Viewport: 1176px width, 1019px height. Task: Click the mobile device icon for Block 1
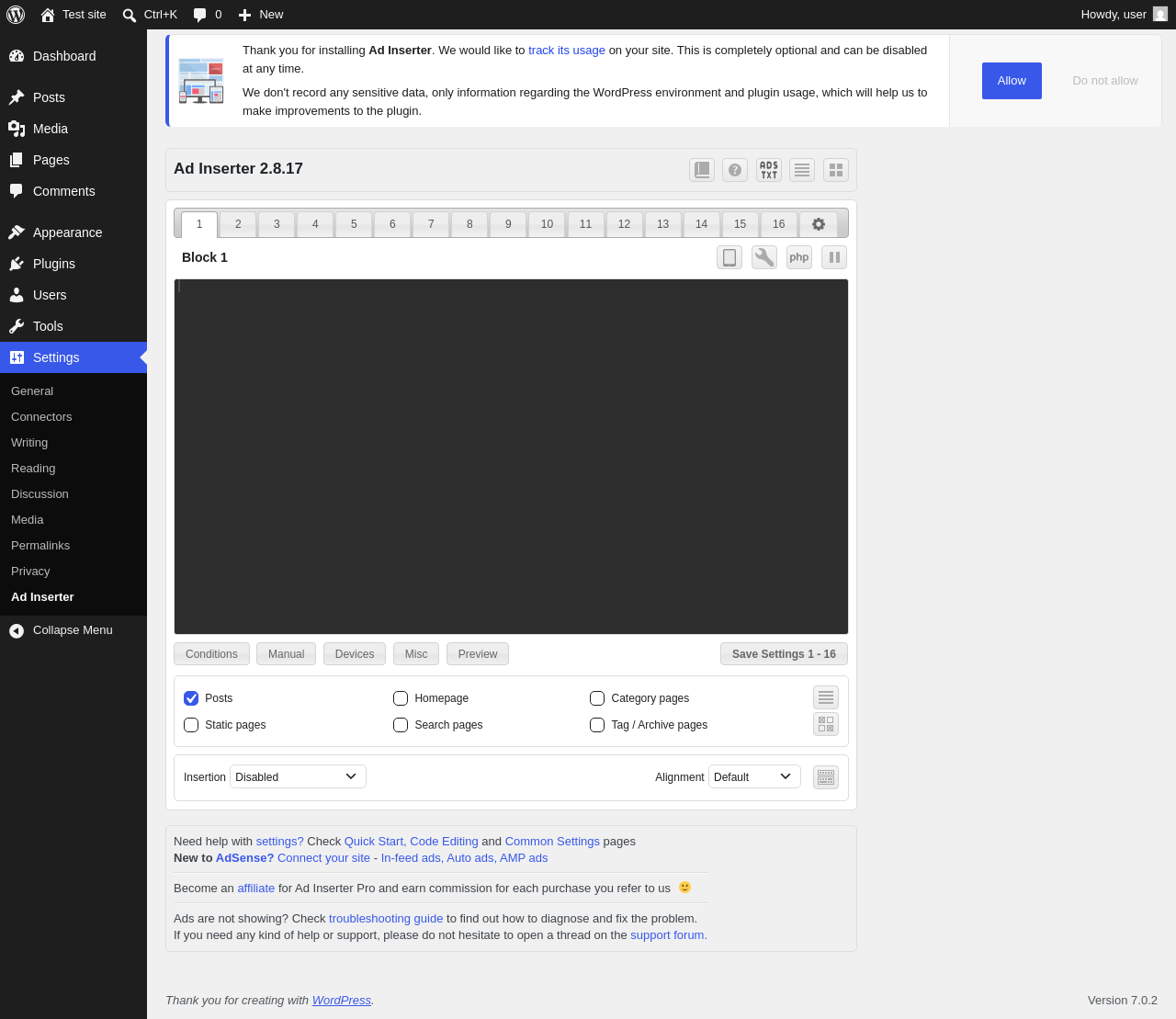click(x=729, y=257)
